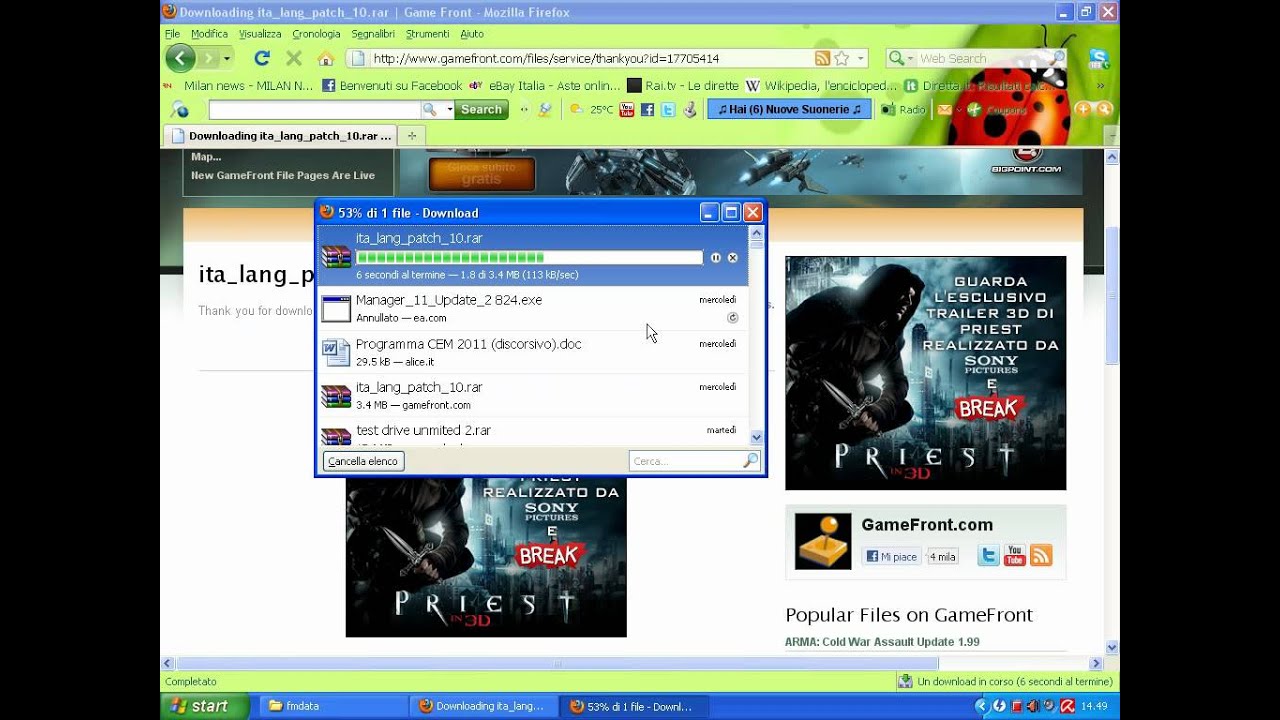Open Wikipedia bookmark
The width and height of the screenshot is (1280, 720).
click(821, 86)
